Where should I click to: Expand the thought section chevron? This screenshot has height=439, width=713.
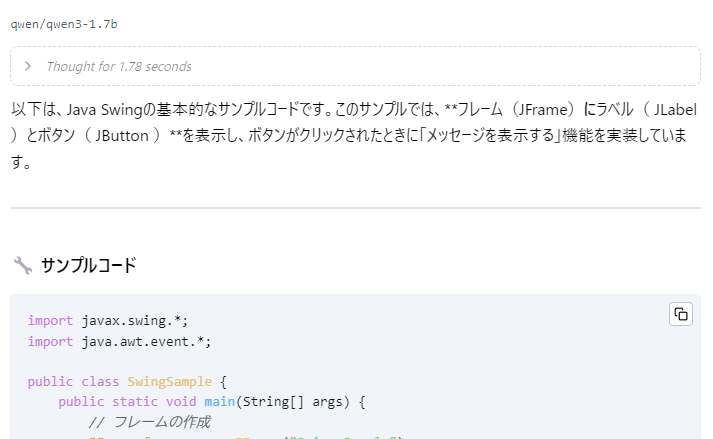pyautogui.click(x=28, y=67)
